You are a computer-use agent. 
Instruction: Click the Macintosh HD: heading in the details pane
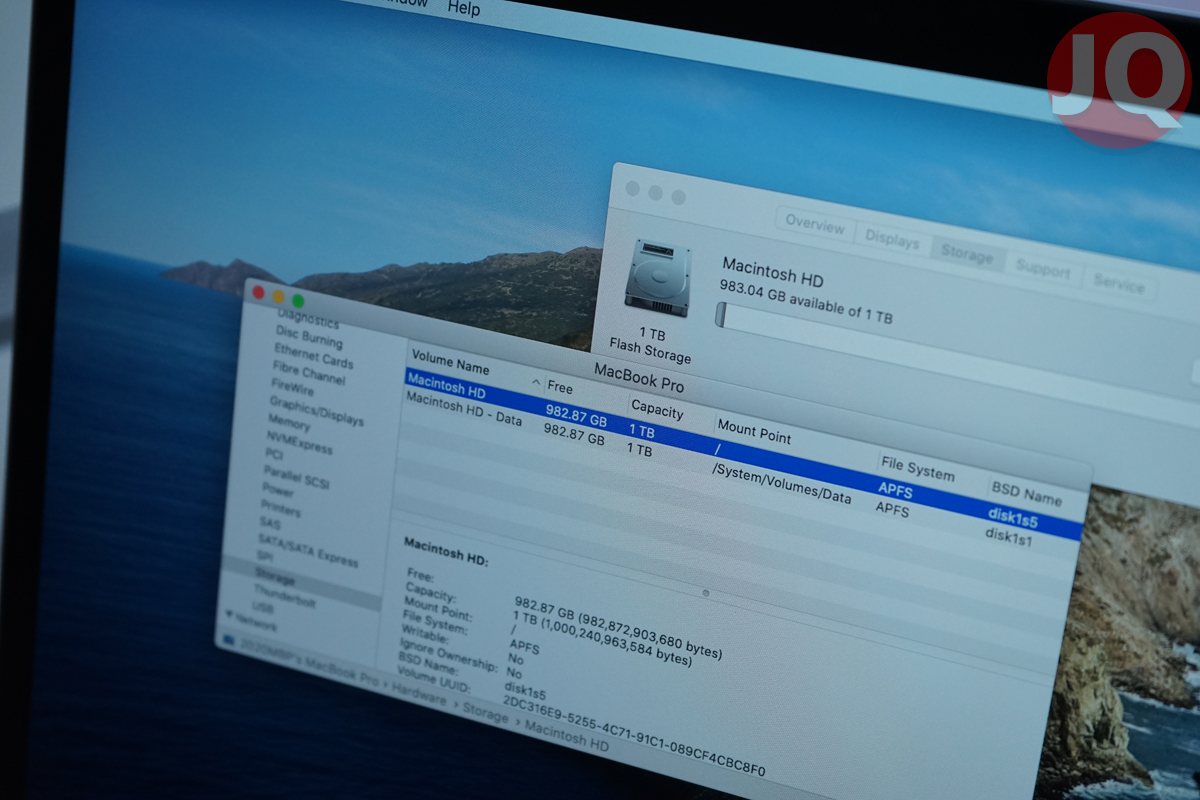(445, 552)
